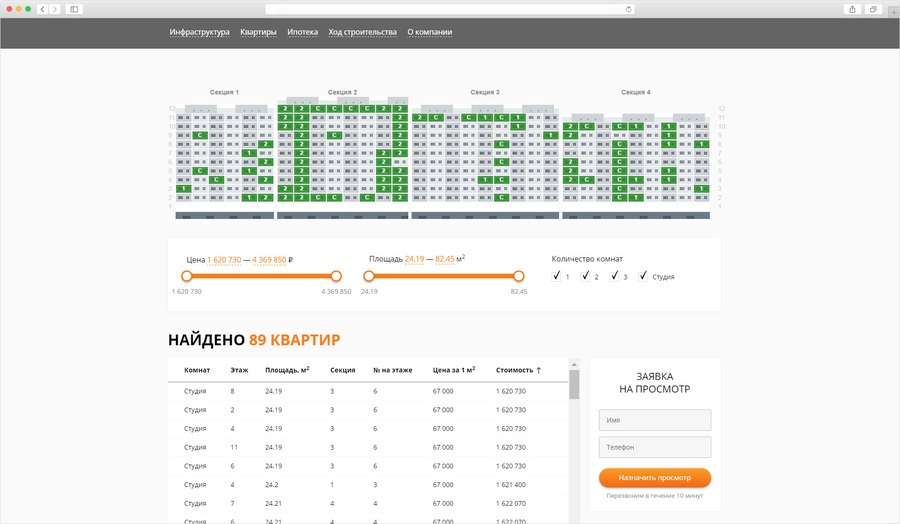Viewport: 900px width, 524px height.
Task: Click the right handle of the price slider
Action: coord(336,276)
